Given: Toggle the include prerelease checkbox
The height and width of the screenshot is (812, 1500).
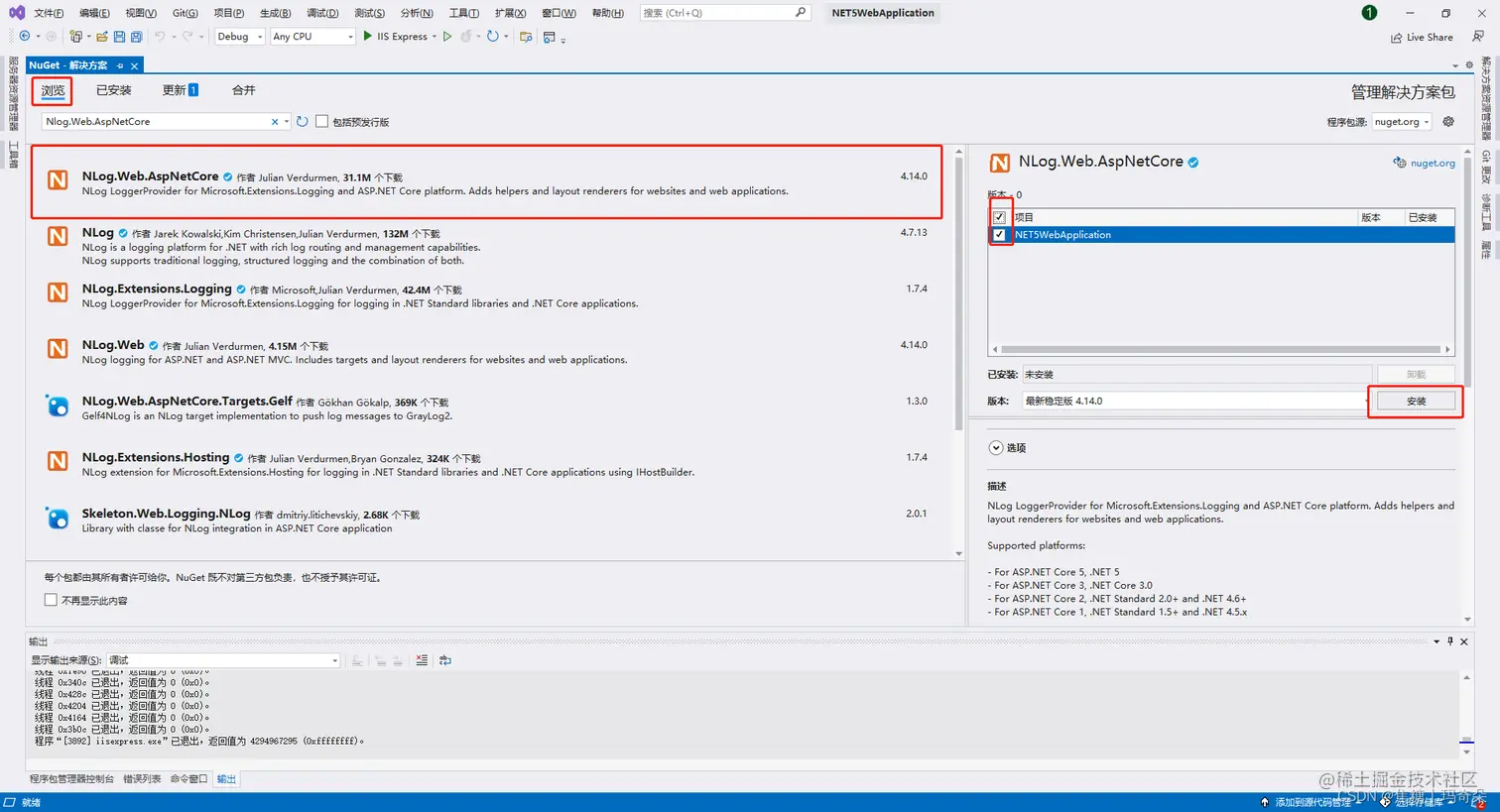Looking at the screenshot, I should [321, 121].
